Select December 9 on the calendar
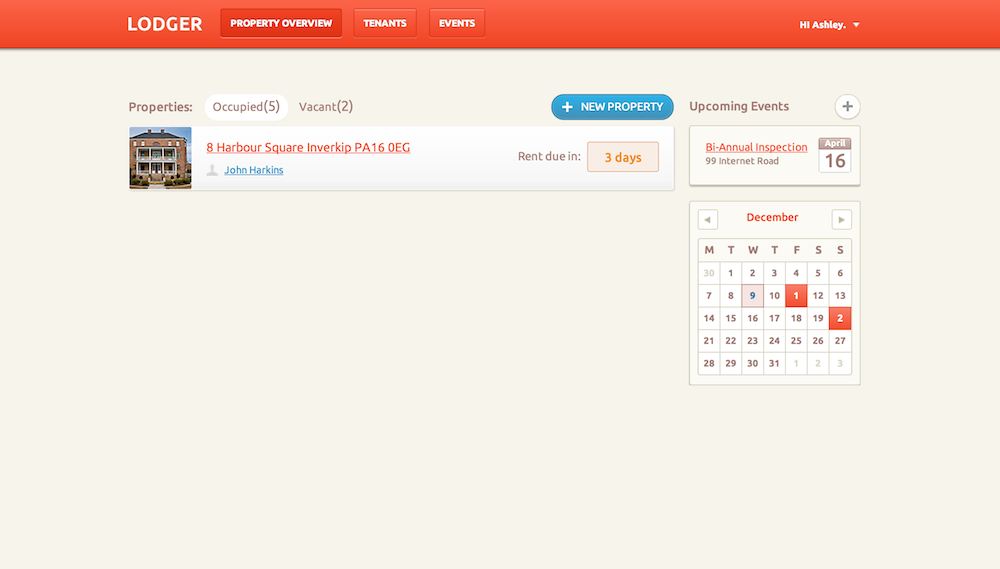1000x569 pixels. [752, 296]
